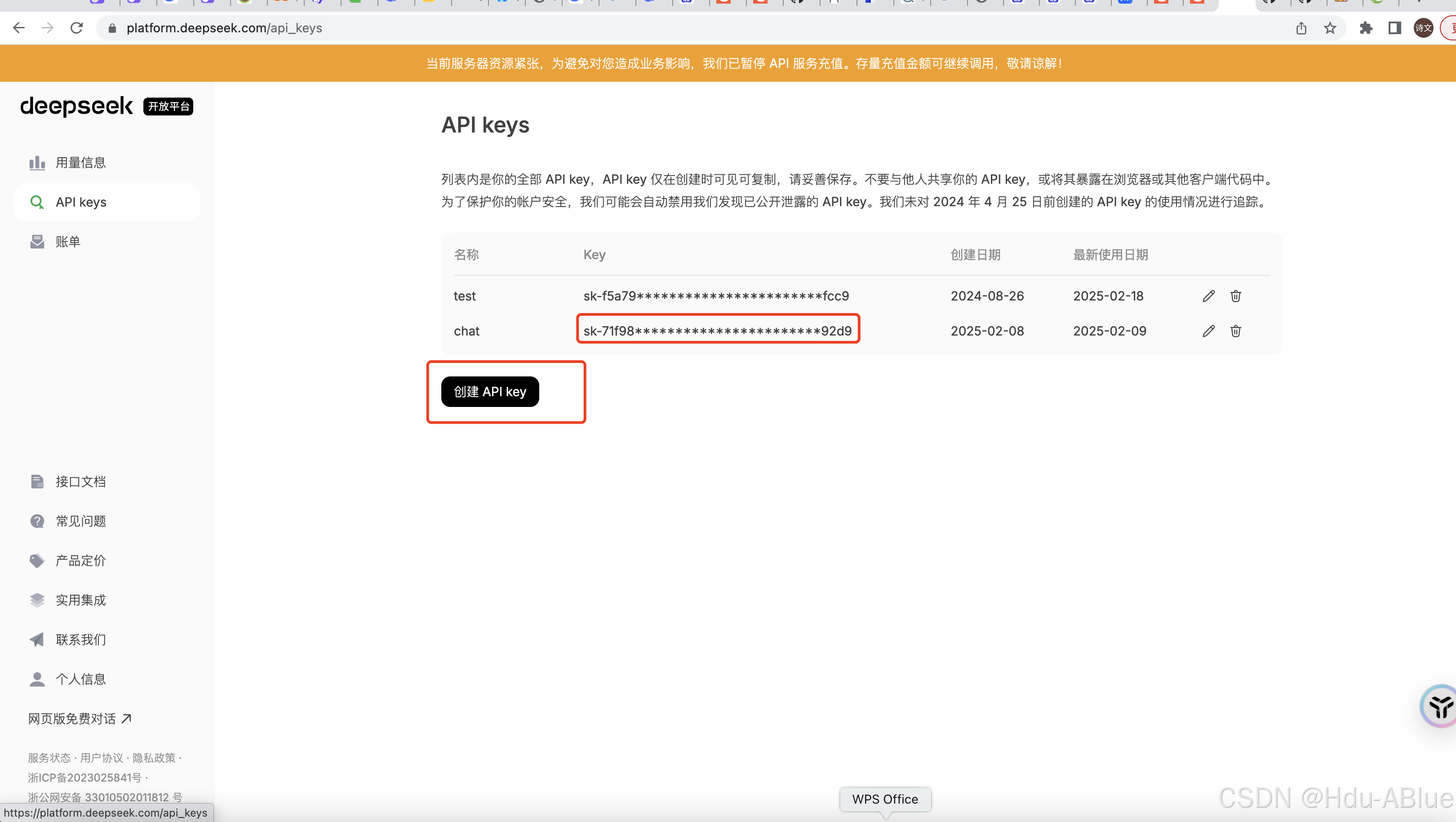Open the browser extensions puzzle icon
1456x822 pixels.
click(x=1366, y=28)
